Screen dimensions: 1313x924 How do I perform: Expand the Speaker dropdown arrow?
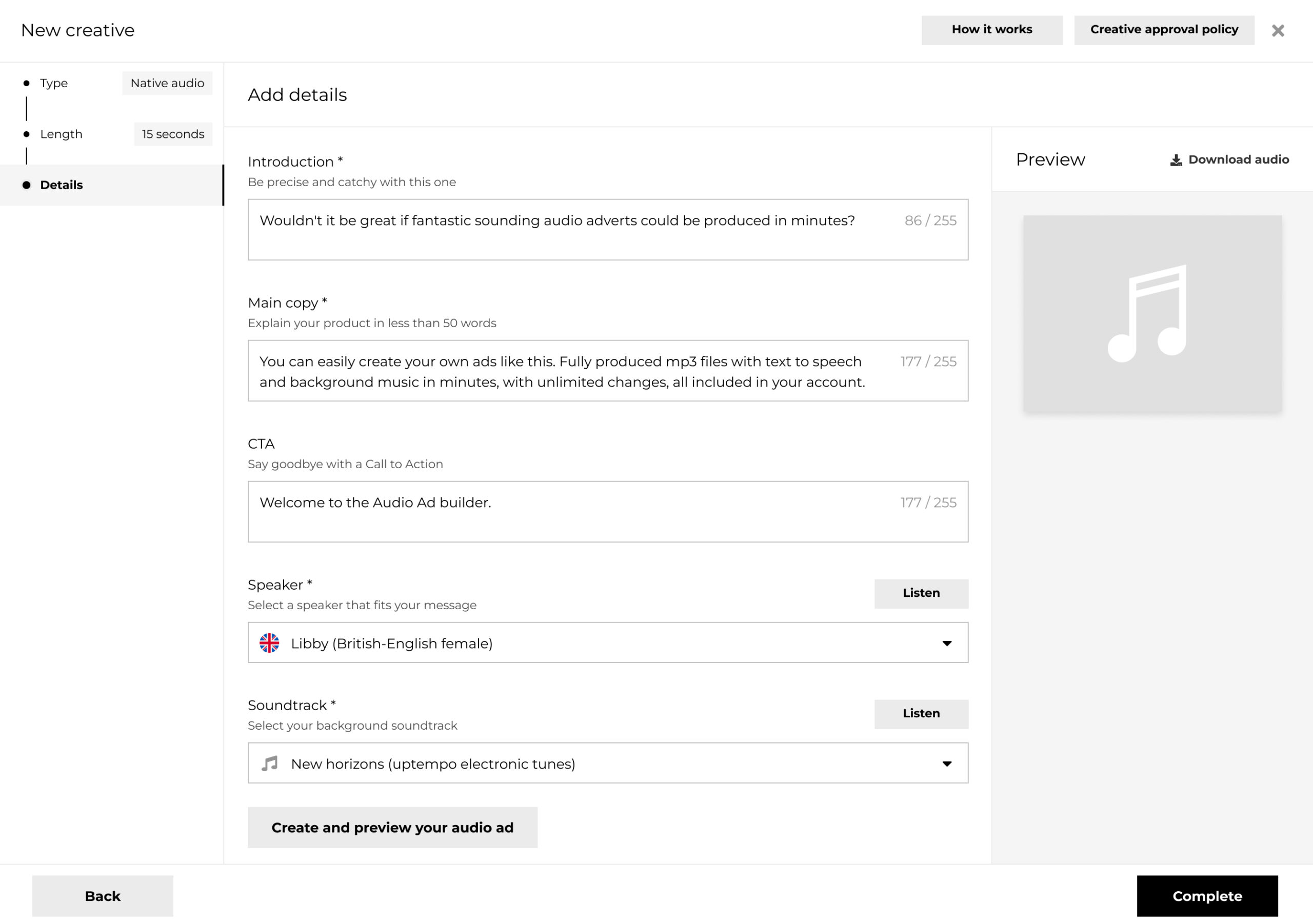pyautogui.click(x=947, y=644)
